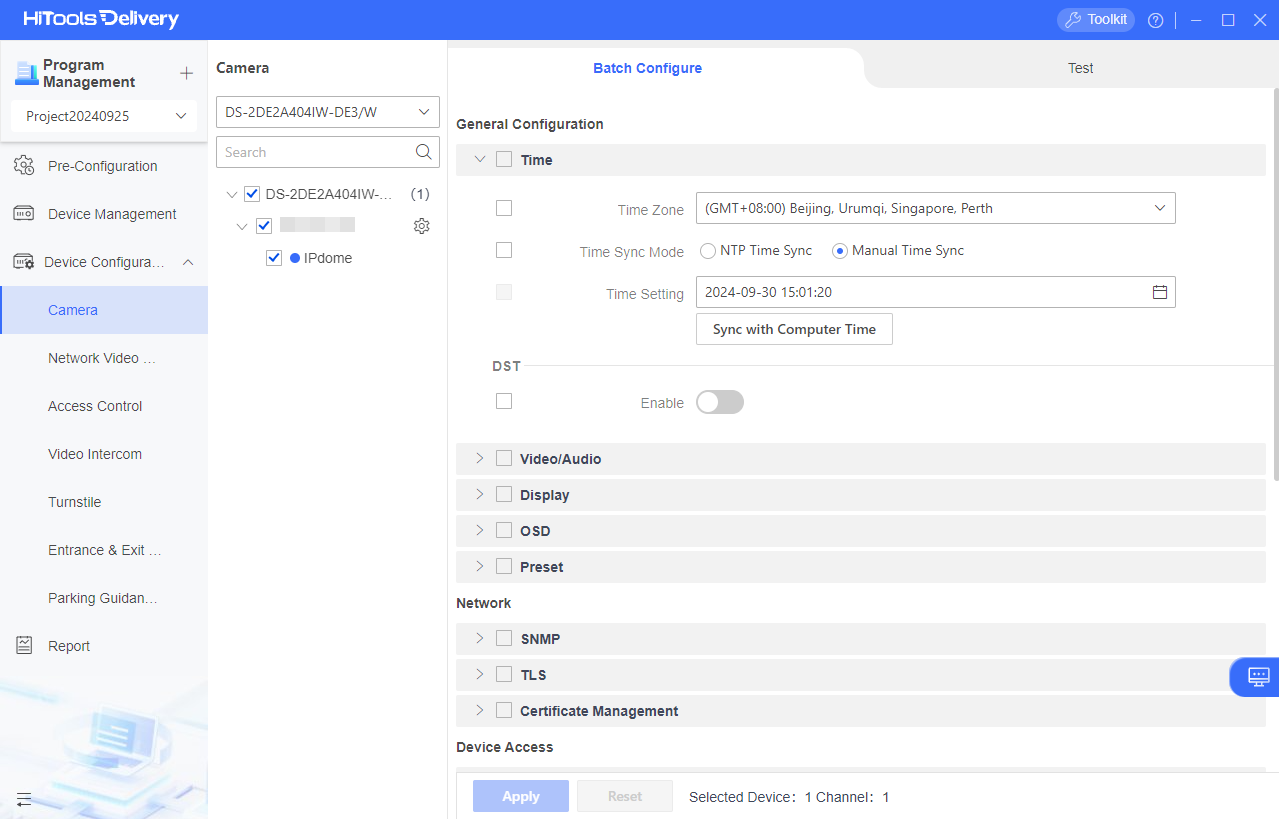Open the Project20240925 program dropdown
Image resolution: width=1279 pixels, height=819 pixels.
click(x=105, y=116)
